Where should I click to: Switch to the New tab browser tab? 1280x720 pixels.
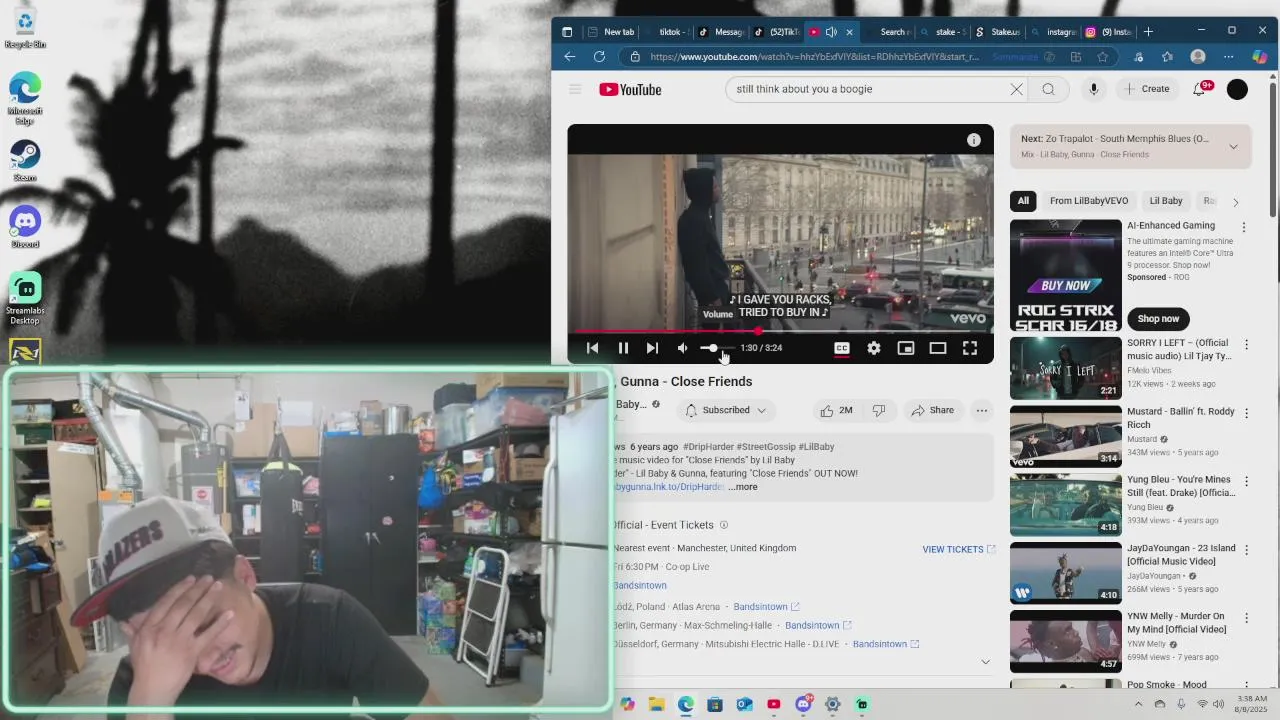point(612,32)
